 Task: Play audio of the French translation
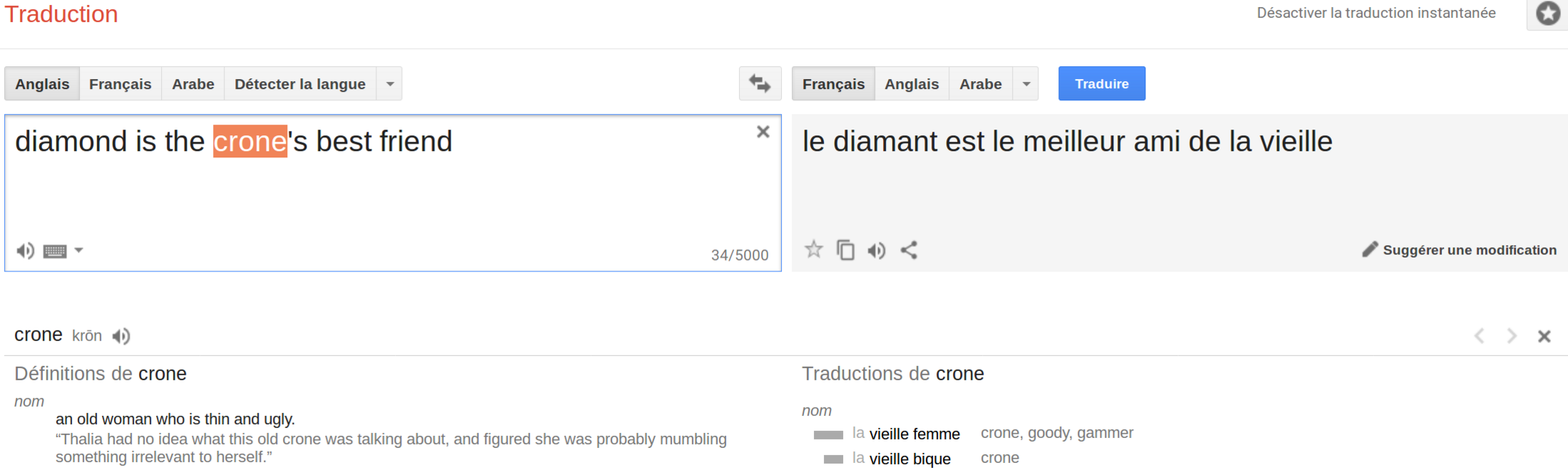(877, 250)
